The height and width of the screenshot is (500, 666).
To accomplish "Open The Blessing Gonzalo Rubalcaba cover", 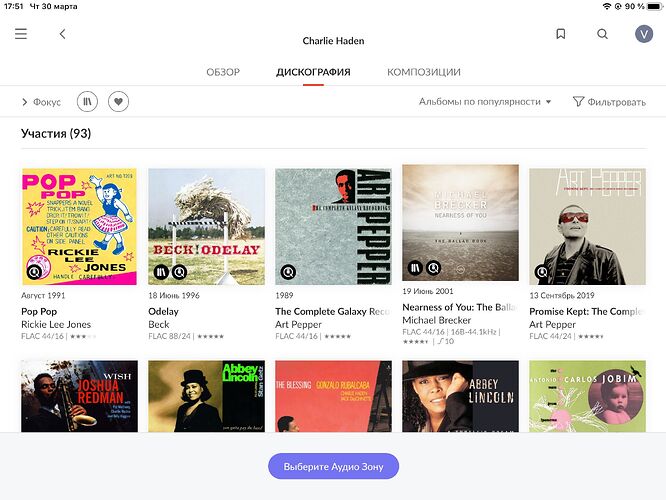I will point(333,396).
